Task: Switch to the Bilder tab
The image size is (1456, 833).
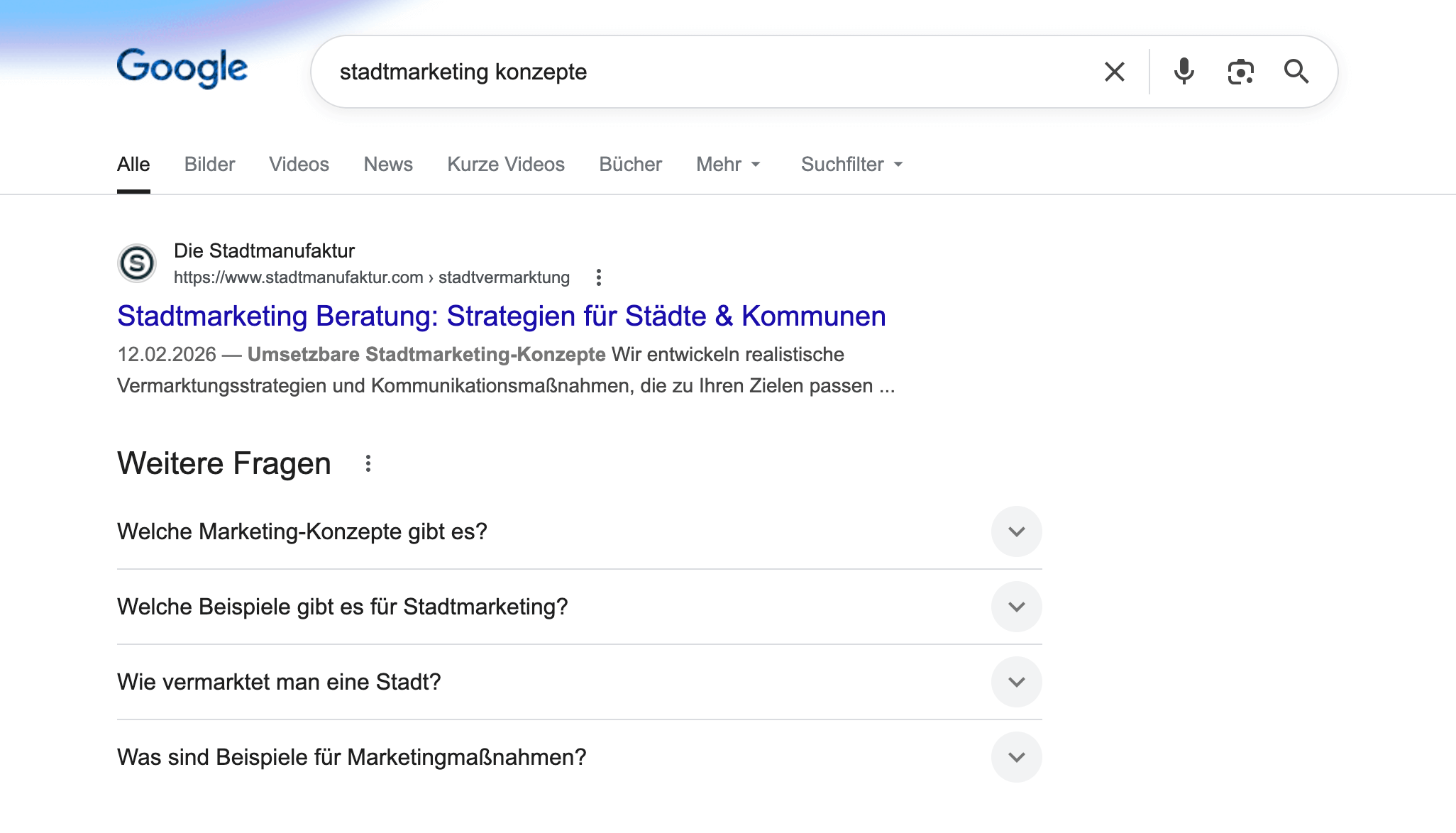Action: tap(209, 165)
